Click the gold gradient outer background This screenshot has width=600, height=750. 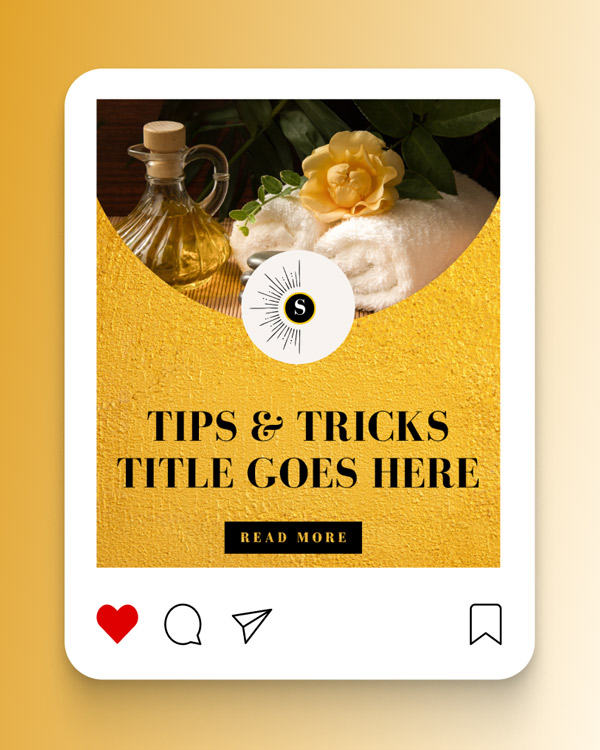tap(31, 373)
